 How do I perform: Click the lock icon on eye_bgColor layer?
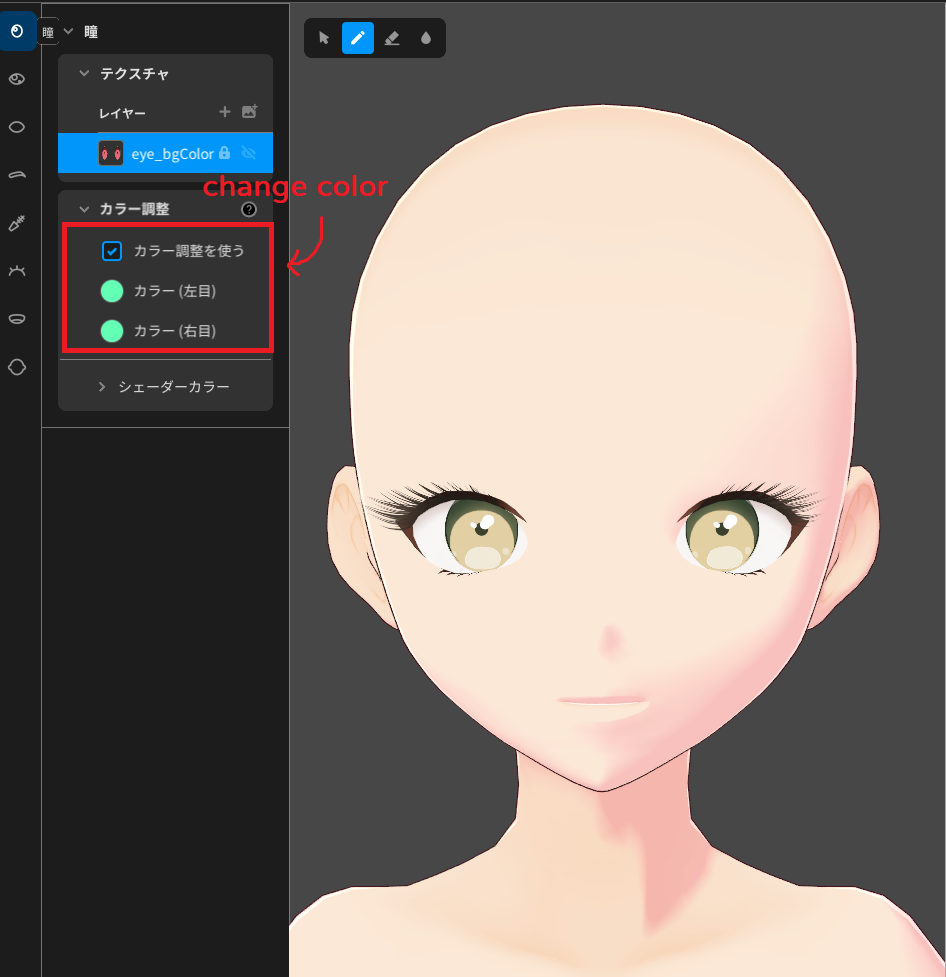(x=224, y=153)
